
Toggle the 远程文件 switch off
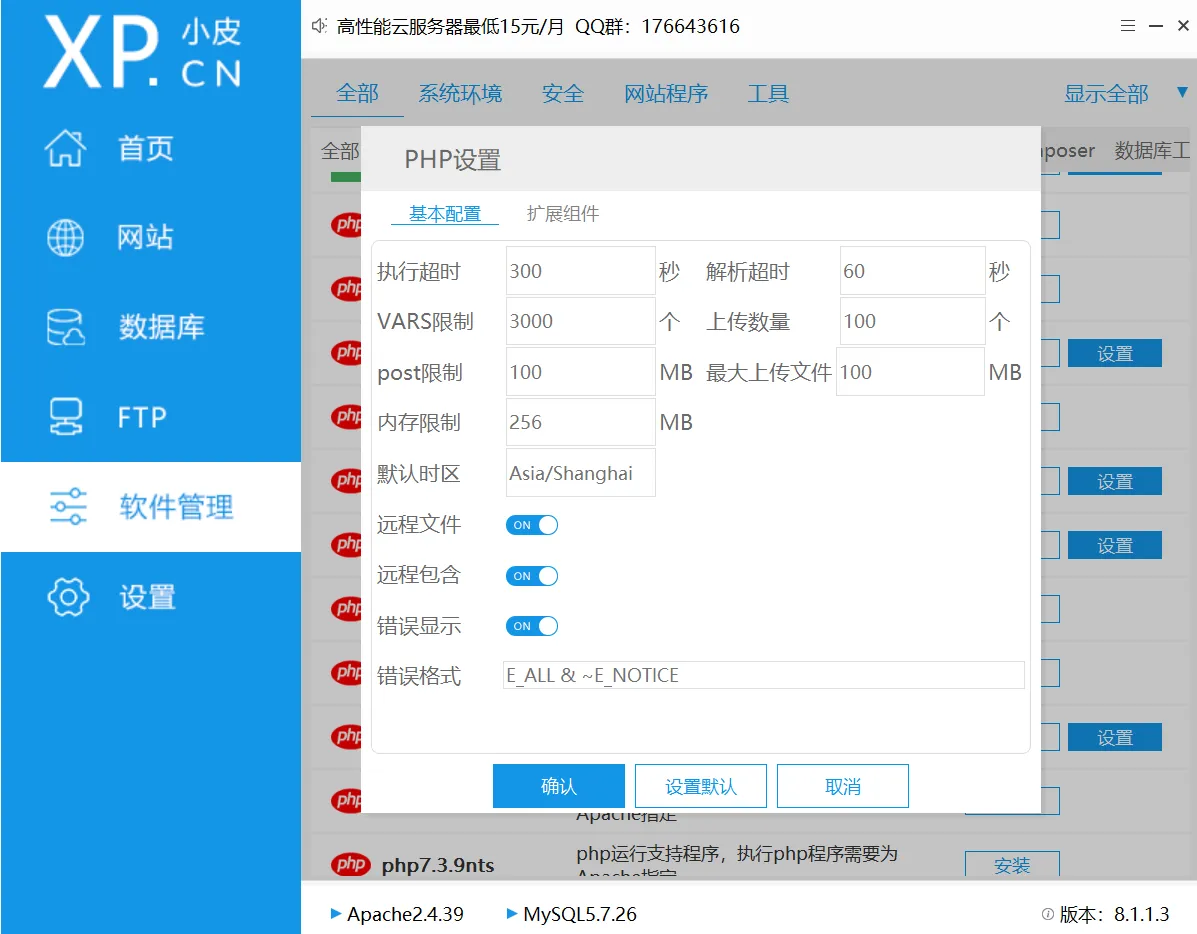point(531,525)
